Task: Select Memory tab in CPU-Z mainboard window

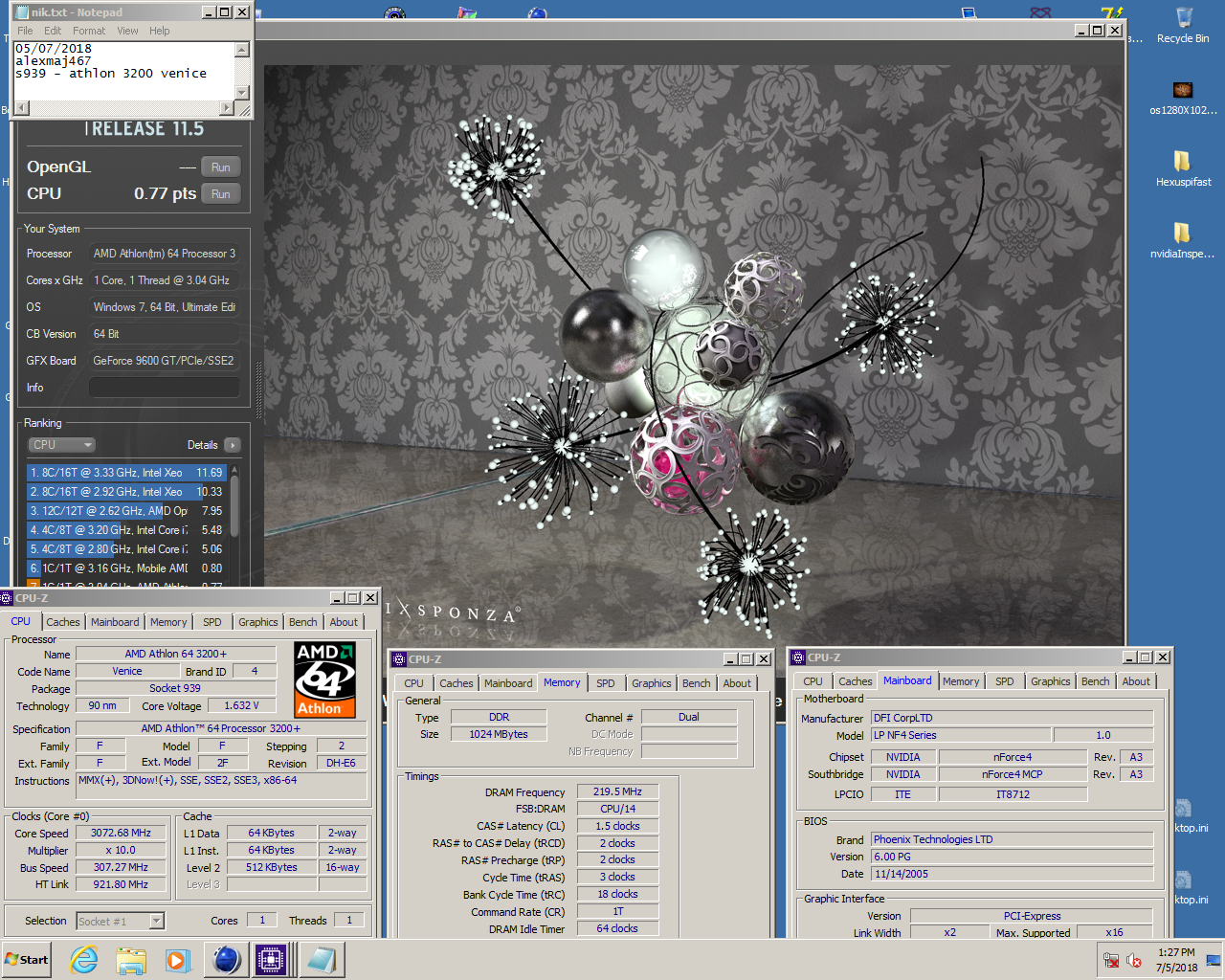Action: [x=961, y=681]
